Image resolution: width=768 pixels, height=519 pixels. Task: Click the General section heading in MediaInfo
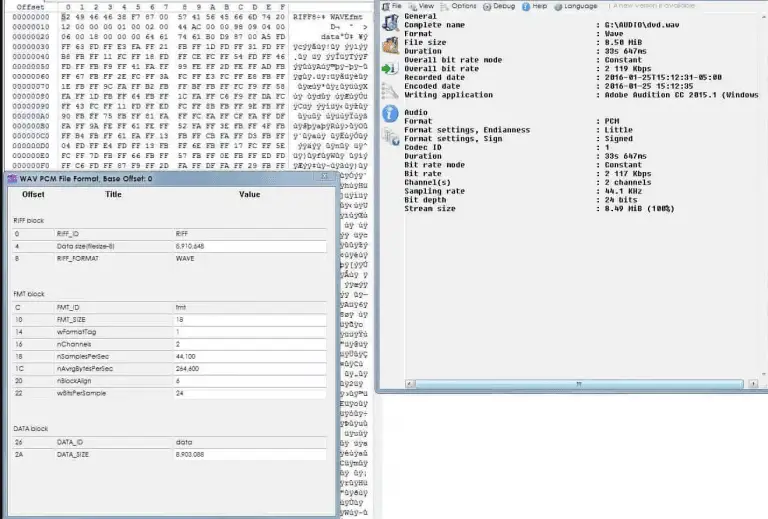pyautogui.click(x=420, y=16)
